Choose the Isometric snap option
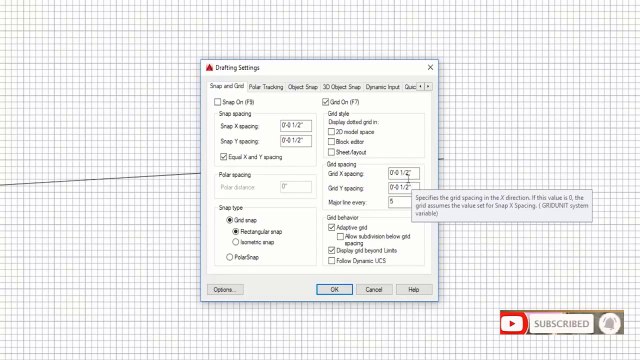 pos(236,242)
